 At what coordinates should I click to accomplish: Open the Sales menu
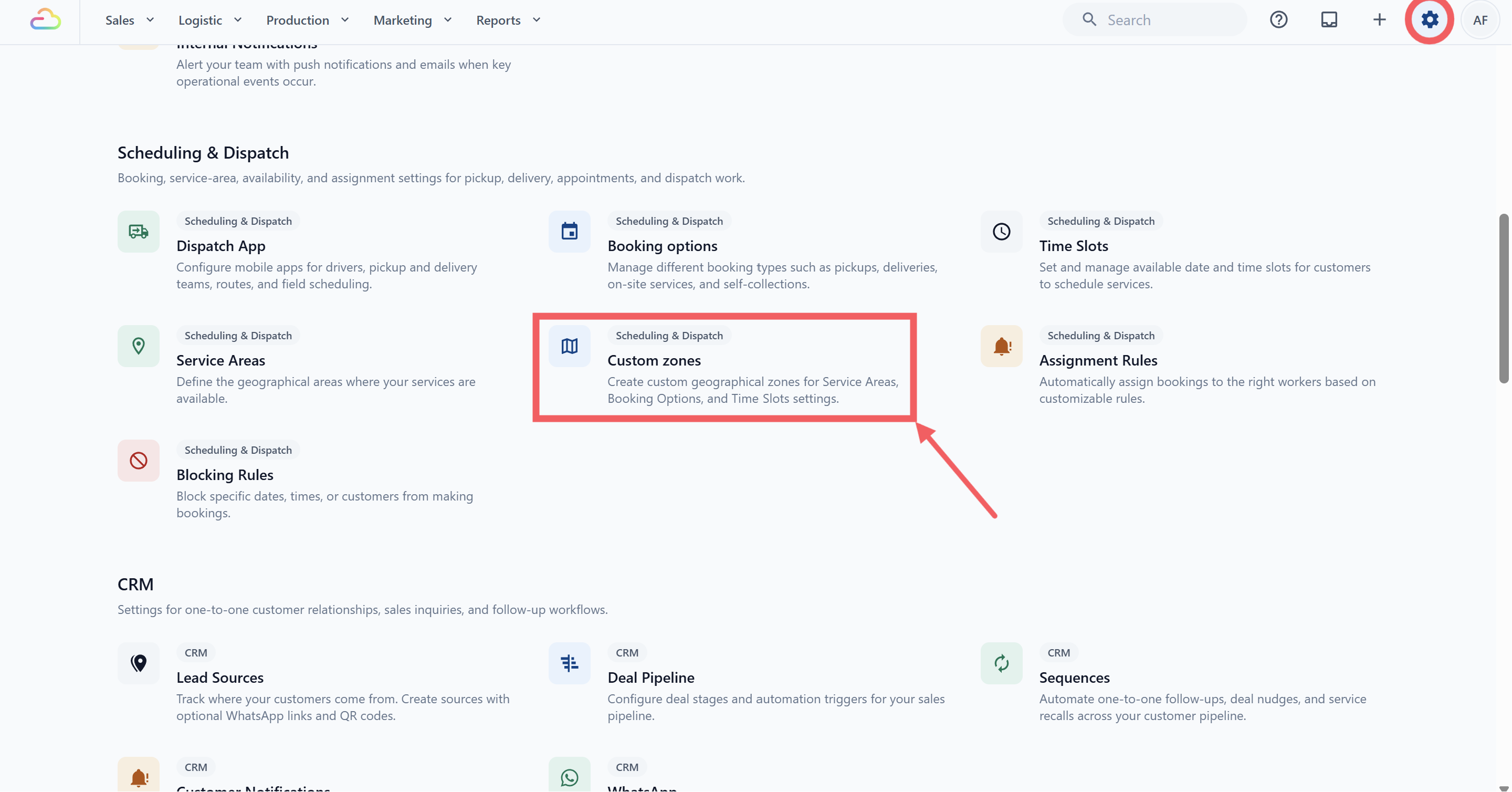129,20
